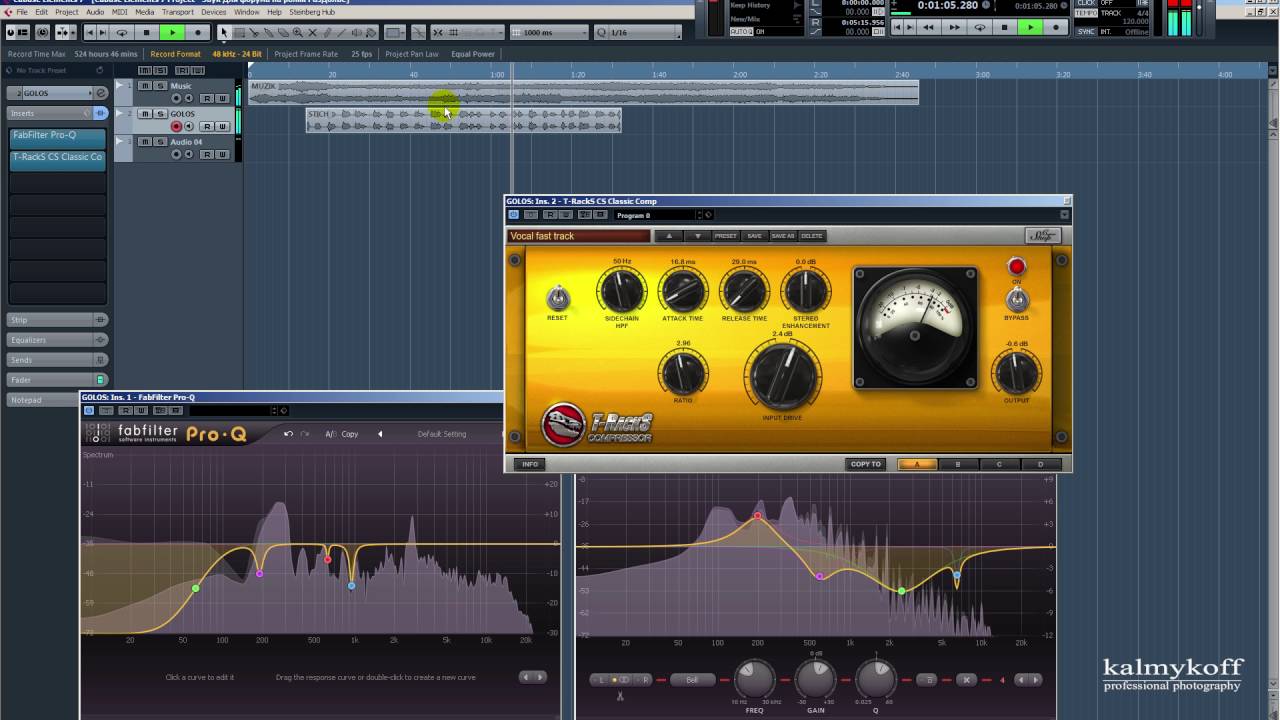Flip the T-RackS Bypass switch
The image size is (1280, 720).
click(1017, 300)
